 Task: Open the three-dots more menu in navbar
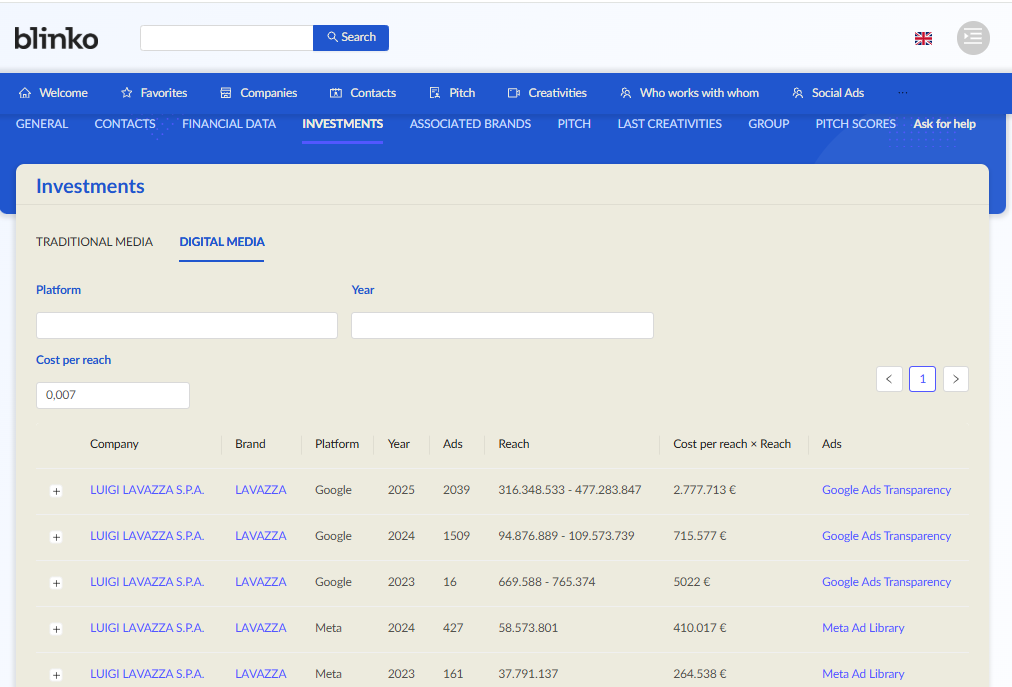pyautogui.click(x=902, y=93)
